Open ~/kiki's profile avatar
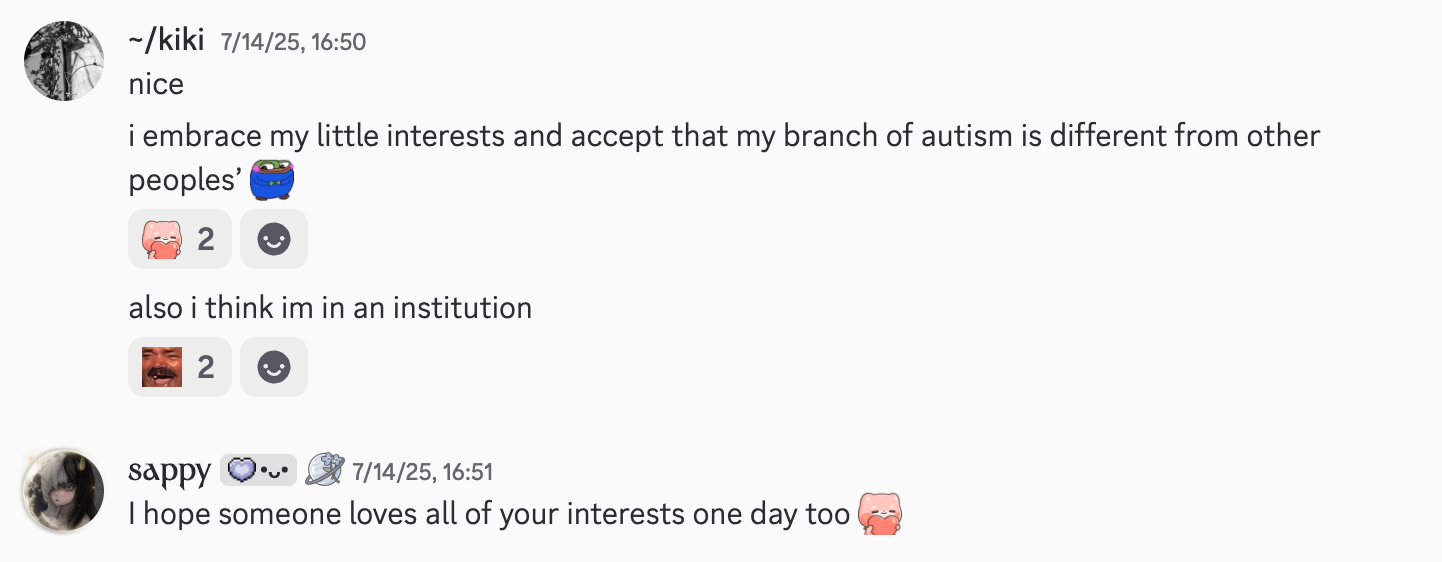The width and height of the screenshot is (1442, 562). point(64,60)
